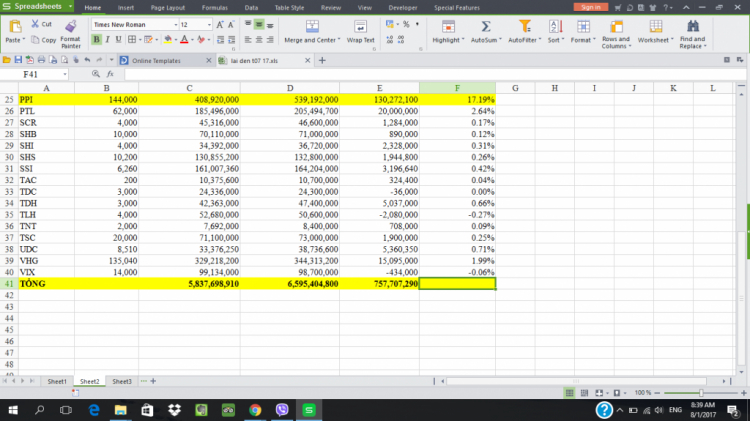Open Rows and Columns tool
This screenshot has width=750, height=421.
pyautogui.click(x=616, y=34)
